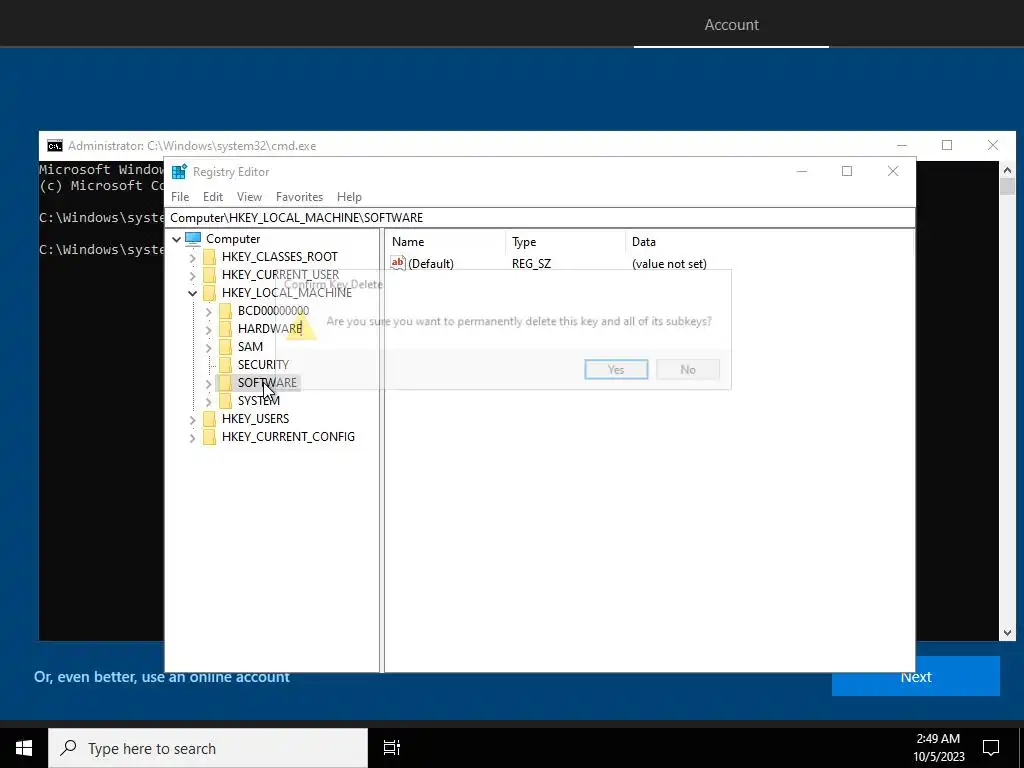Click the SAM folder icon

(225, 347)
